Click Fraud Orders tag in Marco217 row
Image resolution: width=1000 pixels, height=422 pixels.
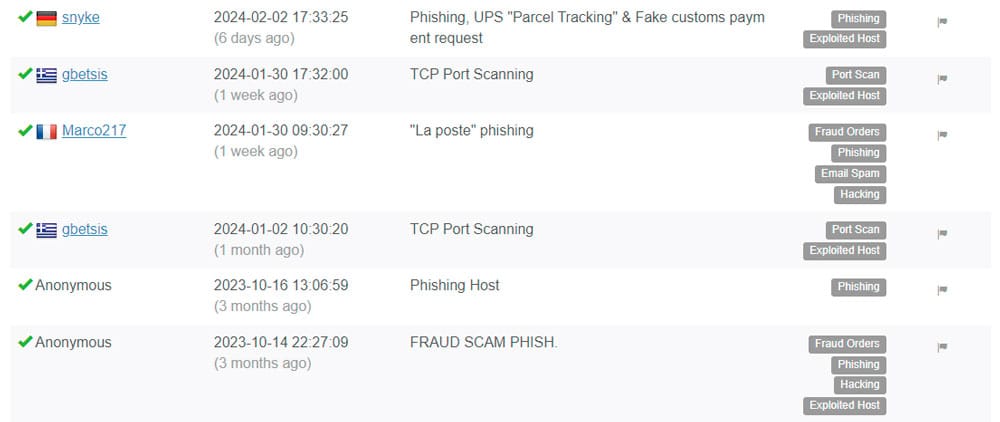(x=847, y=132)
